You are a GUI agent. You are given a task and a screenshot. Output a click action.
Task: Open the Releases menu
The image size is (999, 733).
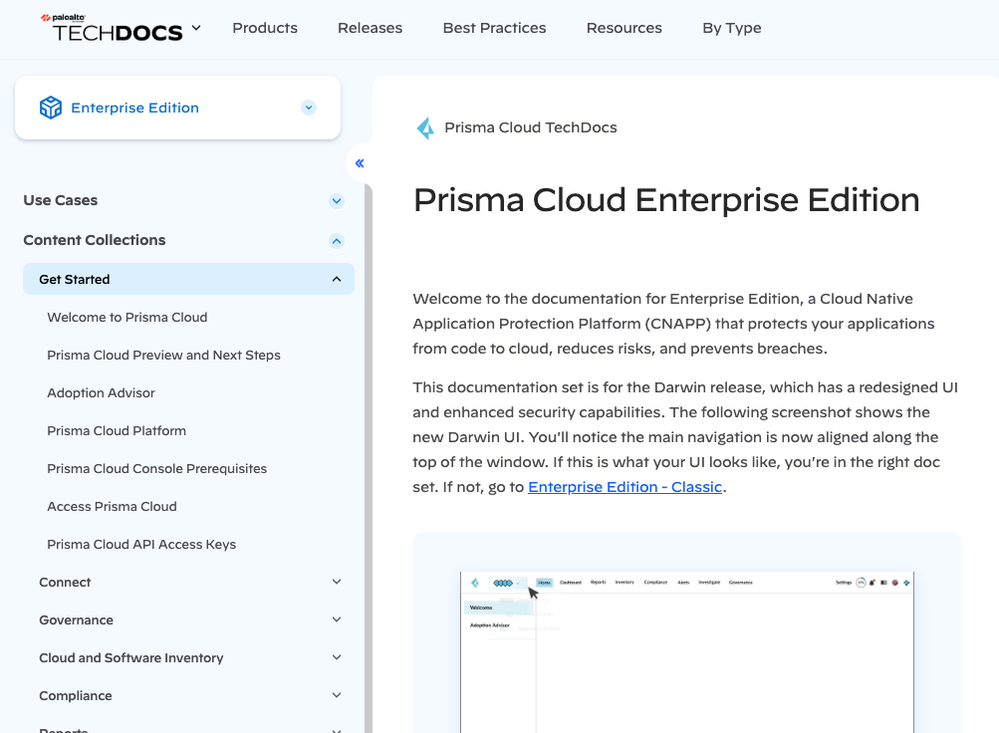(370, 28)
